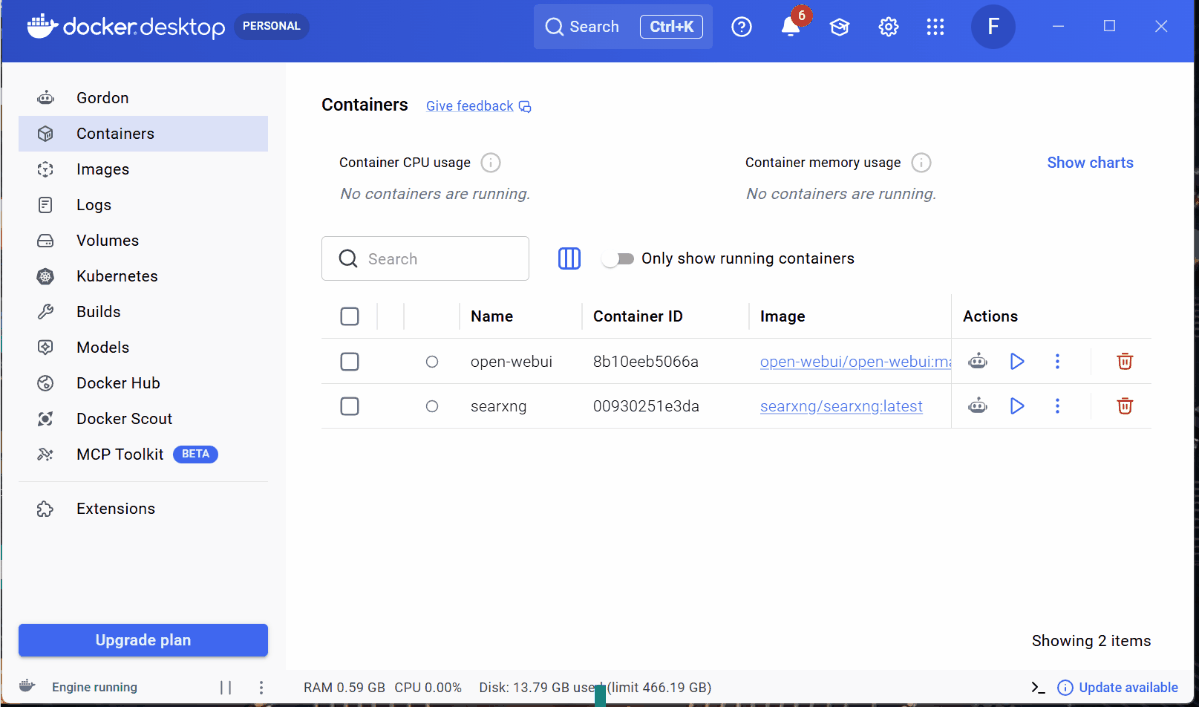This screenshot has height=707, width=1199.
Task: Click container ID 8b10eeb5066a
Action: coord(646,362)
